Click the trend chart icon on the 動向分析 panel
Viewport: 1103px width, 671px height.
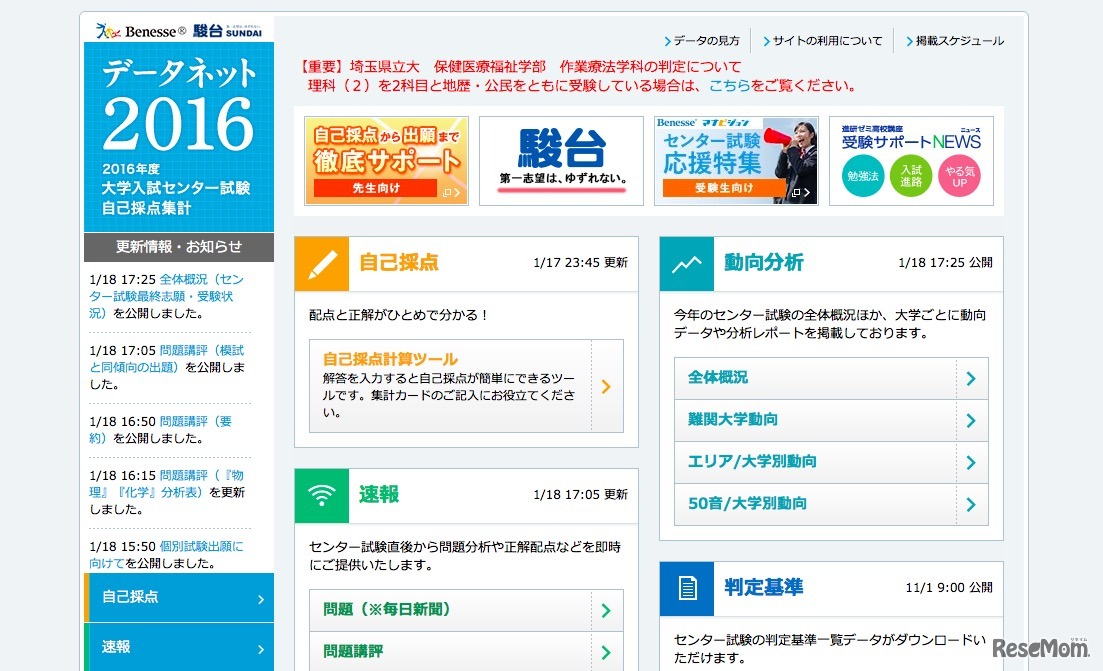tap(686, 263)
